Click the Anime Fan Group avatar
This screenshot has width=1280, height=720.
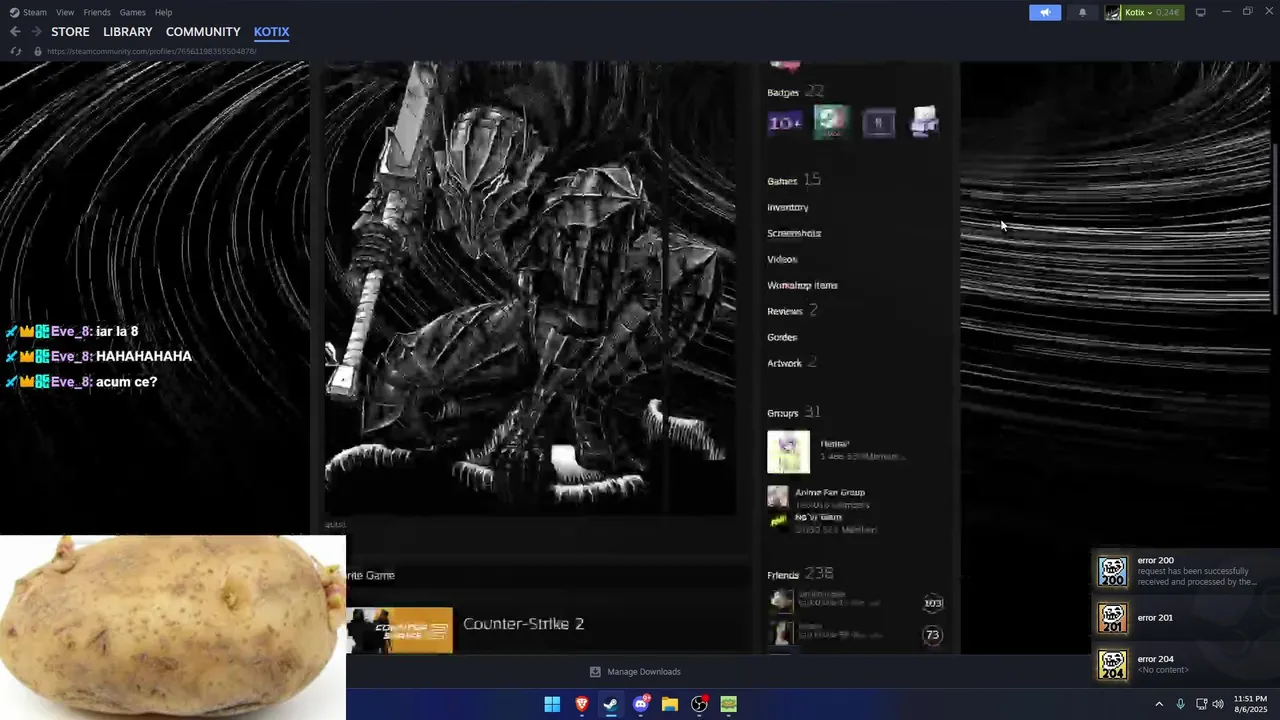click(777, 496)
